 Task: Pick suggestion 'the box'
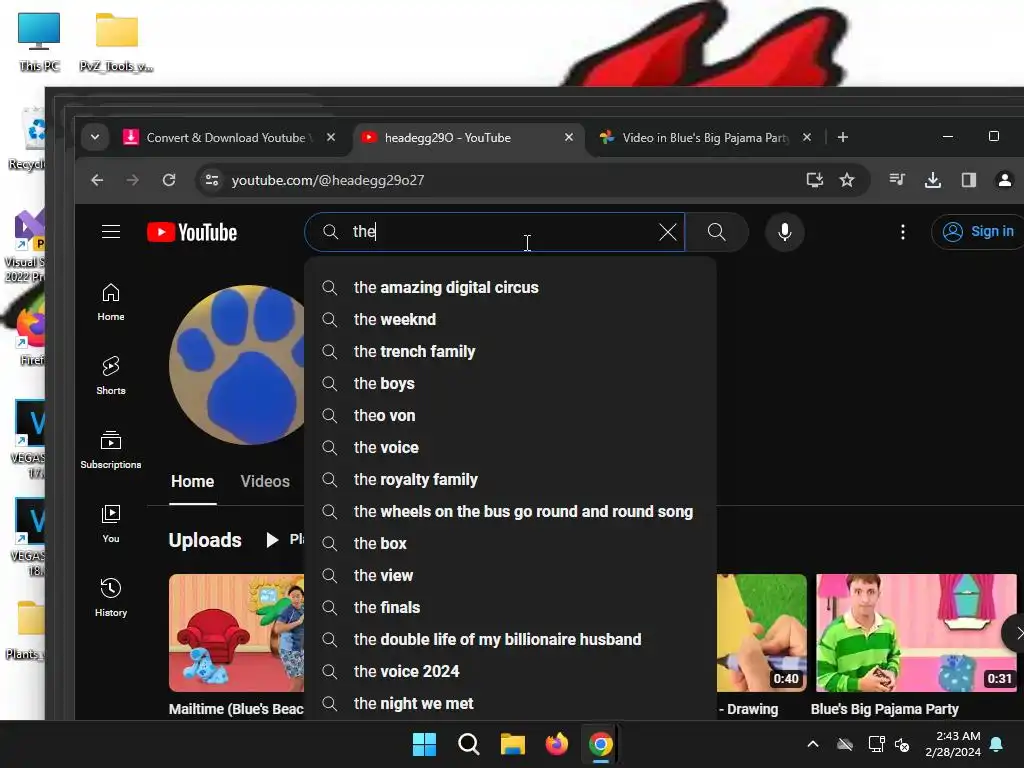point(511,543)
